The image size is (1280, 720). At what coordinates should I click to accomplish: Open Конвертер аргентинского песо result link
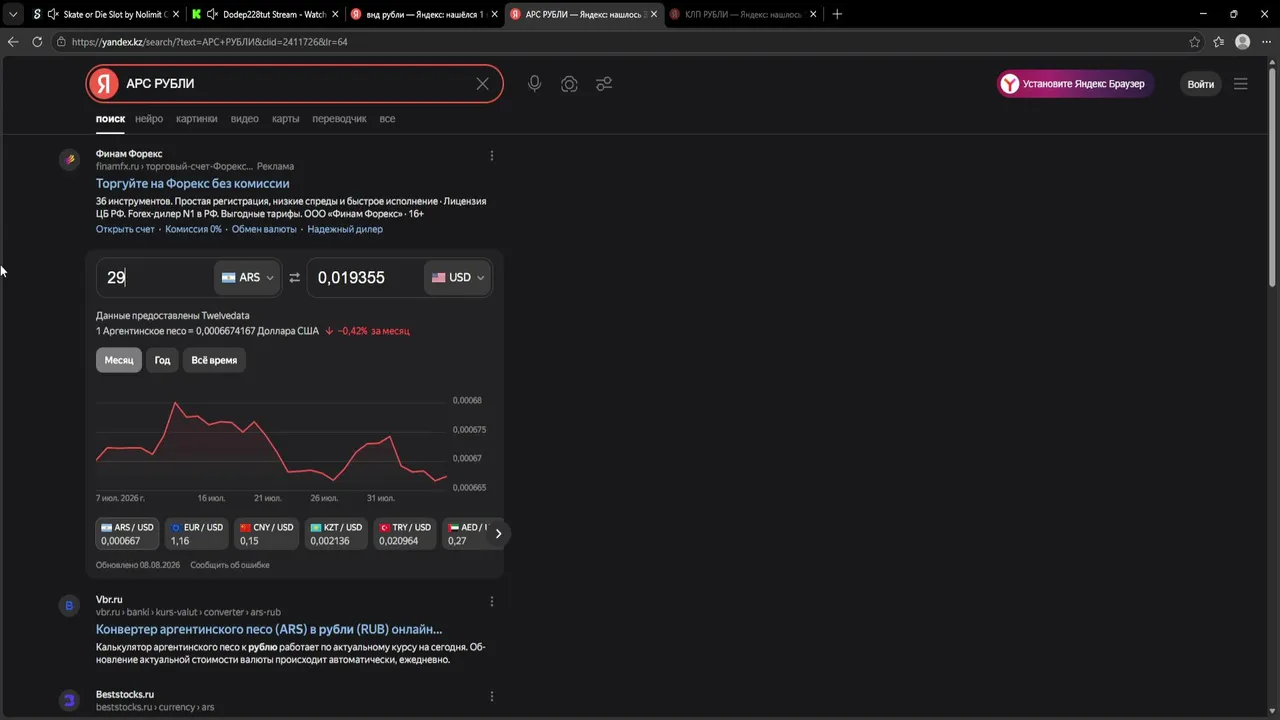[269, 630]
